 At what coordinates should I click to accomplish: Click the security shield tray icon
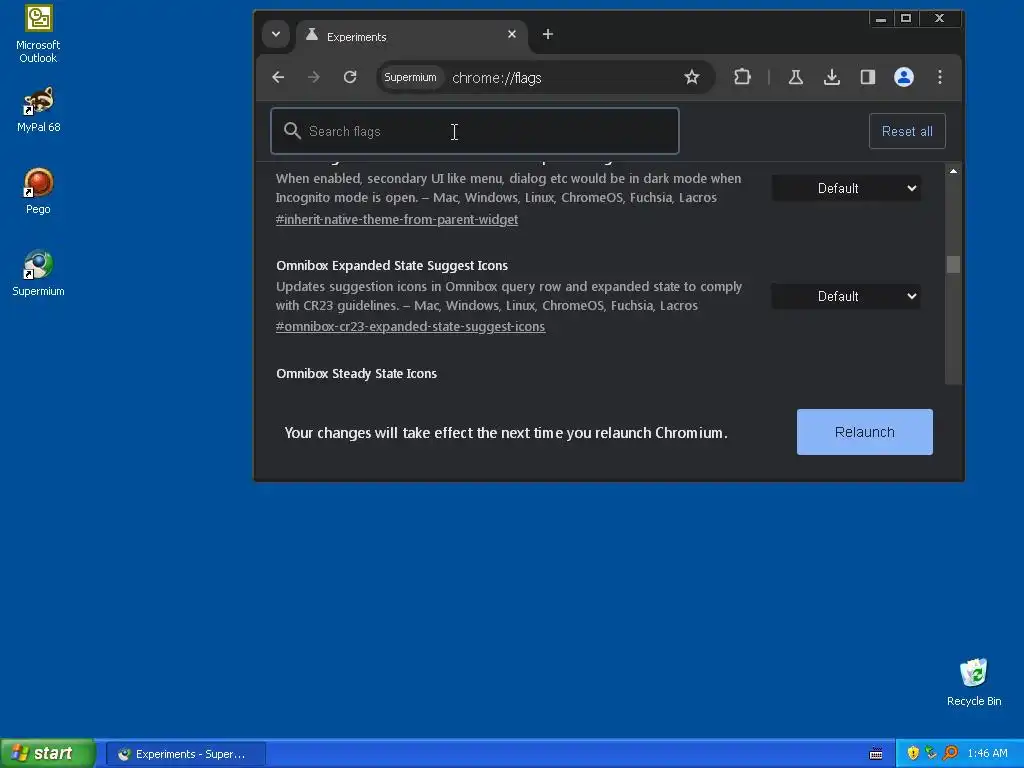pyautogui.click(x=913, y=754)
